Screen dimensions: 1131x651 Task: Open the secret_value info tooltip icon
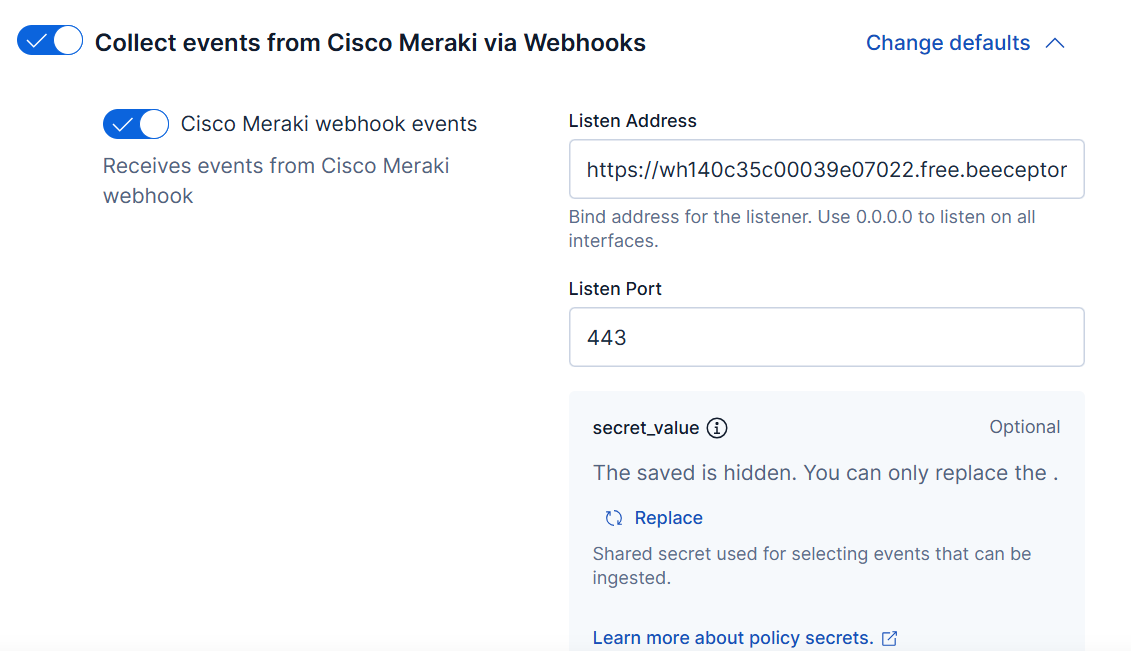[x=717, y=428]
